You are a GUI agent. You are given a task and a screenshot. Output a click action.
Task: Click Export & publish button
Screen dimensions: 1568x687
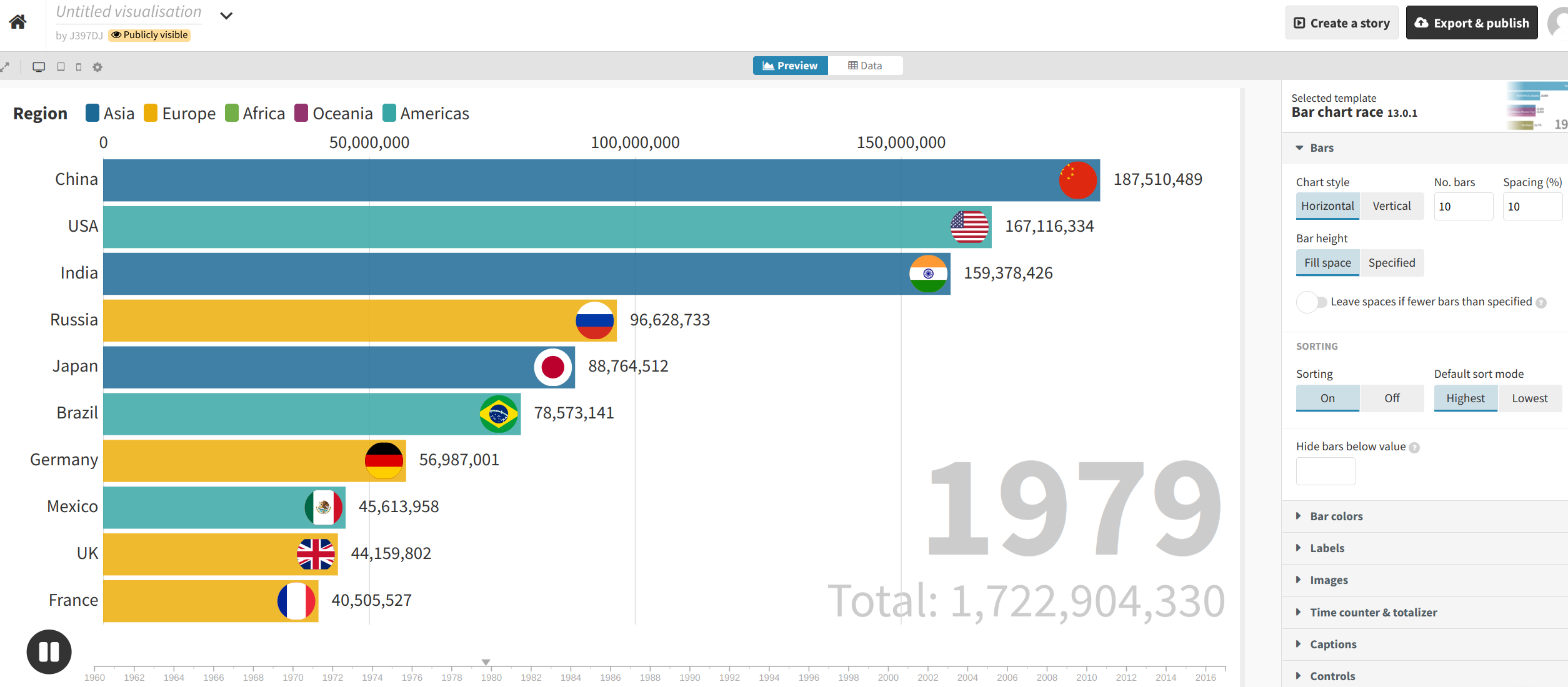click(1471, 23)
